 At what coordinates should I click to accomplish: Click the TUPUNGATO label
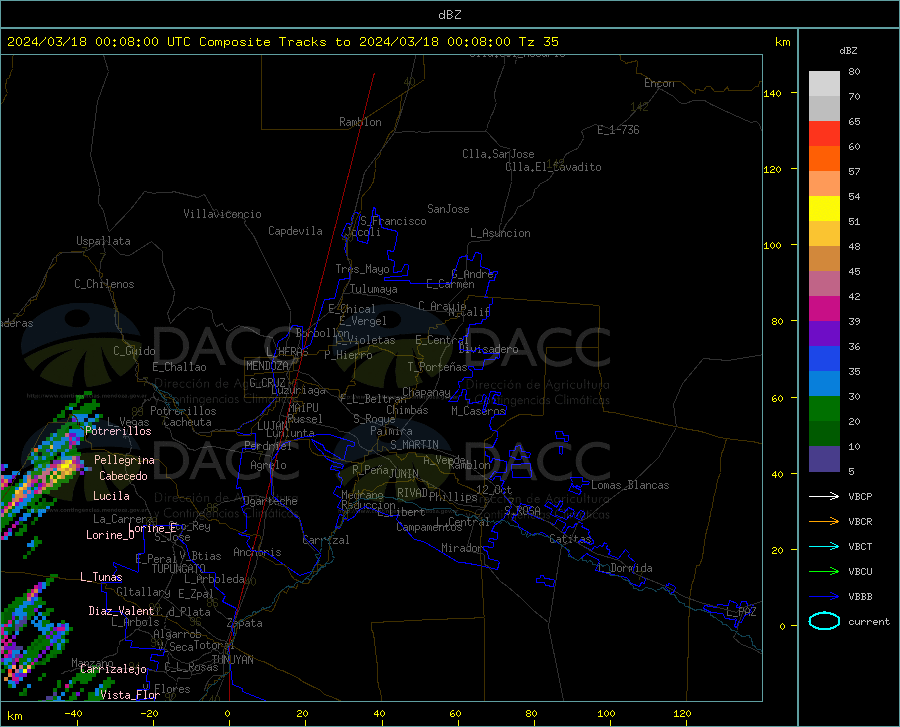(179, 569)
